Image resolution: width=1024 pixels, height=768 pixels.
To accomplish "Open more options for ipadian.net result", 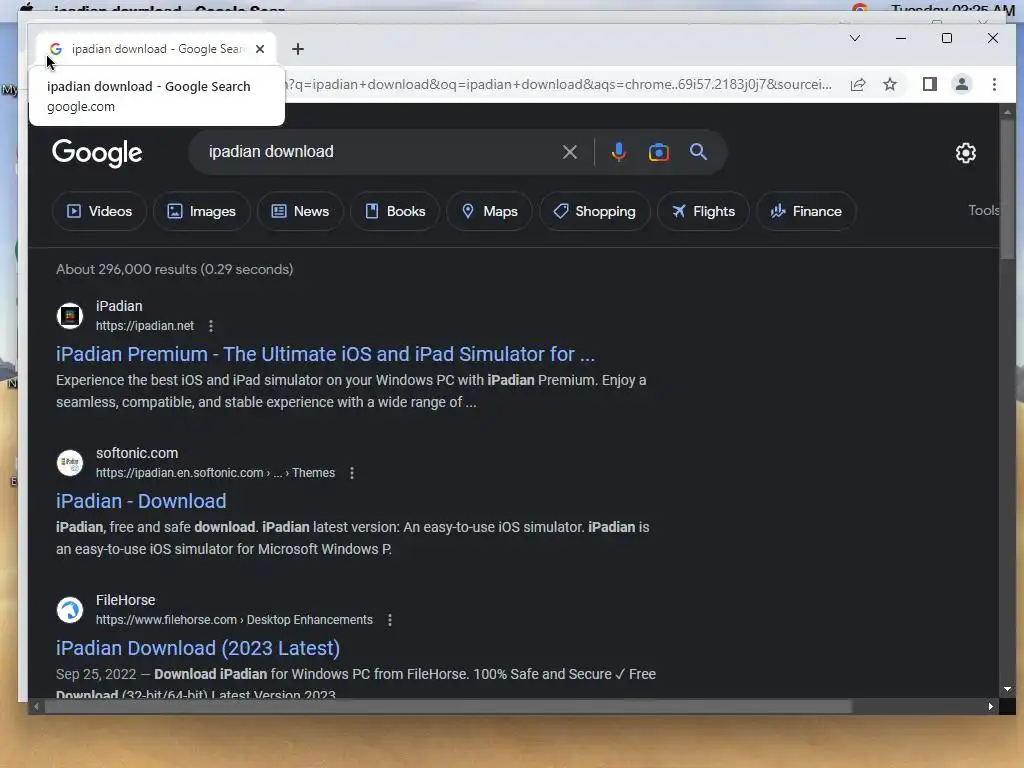I will pyautogui.click(x=210, y=326).
